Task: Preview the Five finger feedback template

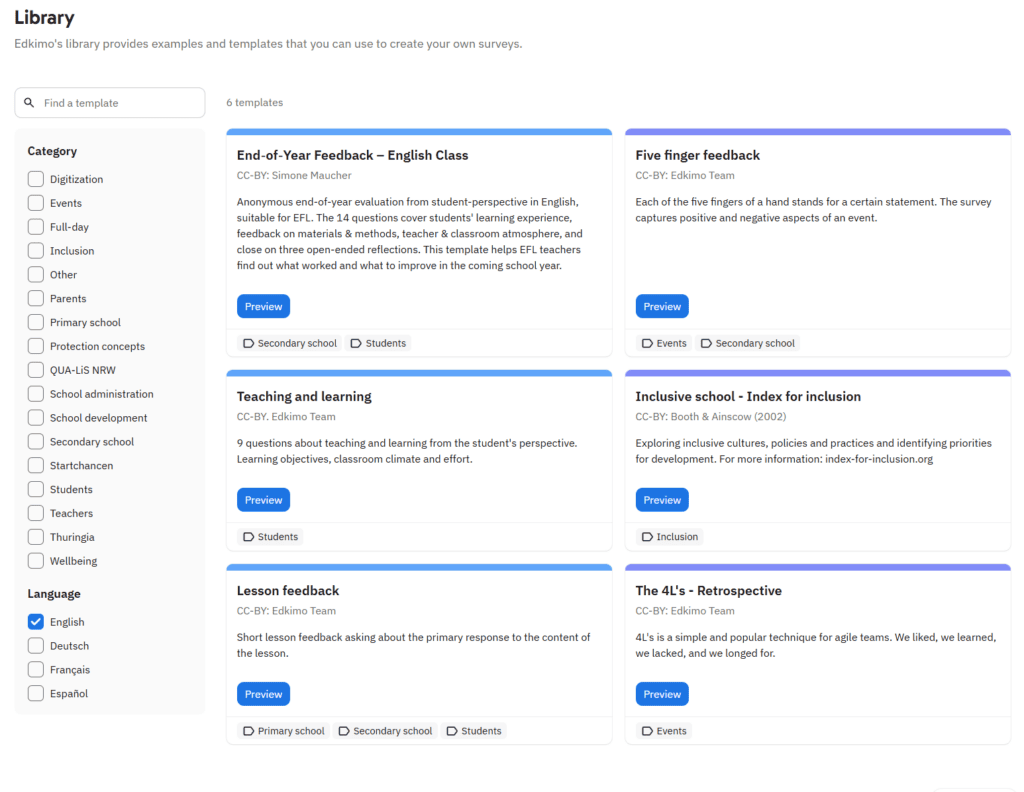Action: pos(662,306)
